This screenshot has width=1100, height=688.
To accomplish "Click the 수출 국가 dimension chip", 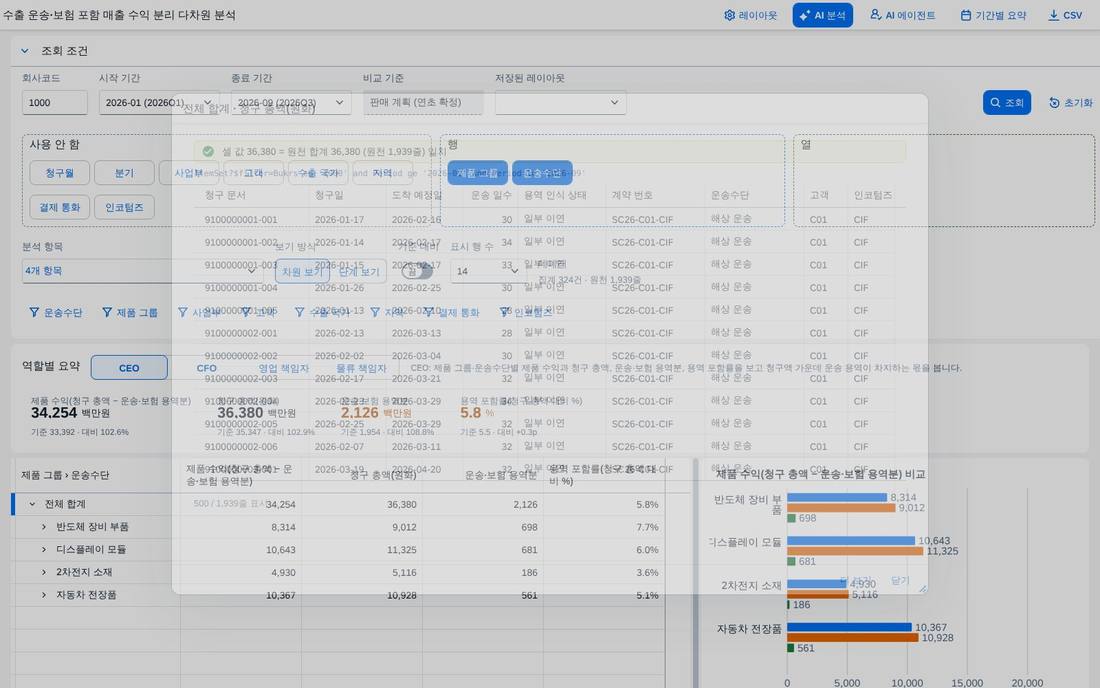I will click(x=318, y=173).
